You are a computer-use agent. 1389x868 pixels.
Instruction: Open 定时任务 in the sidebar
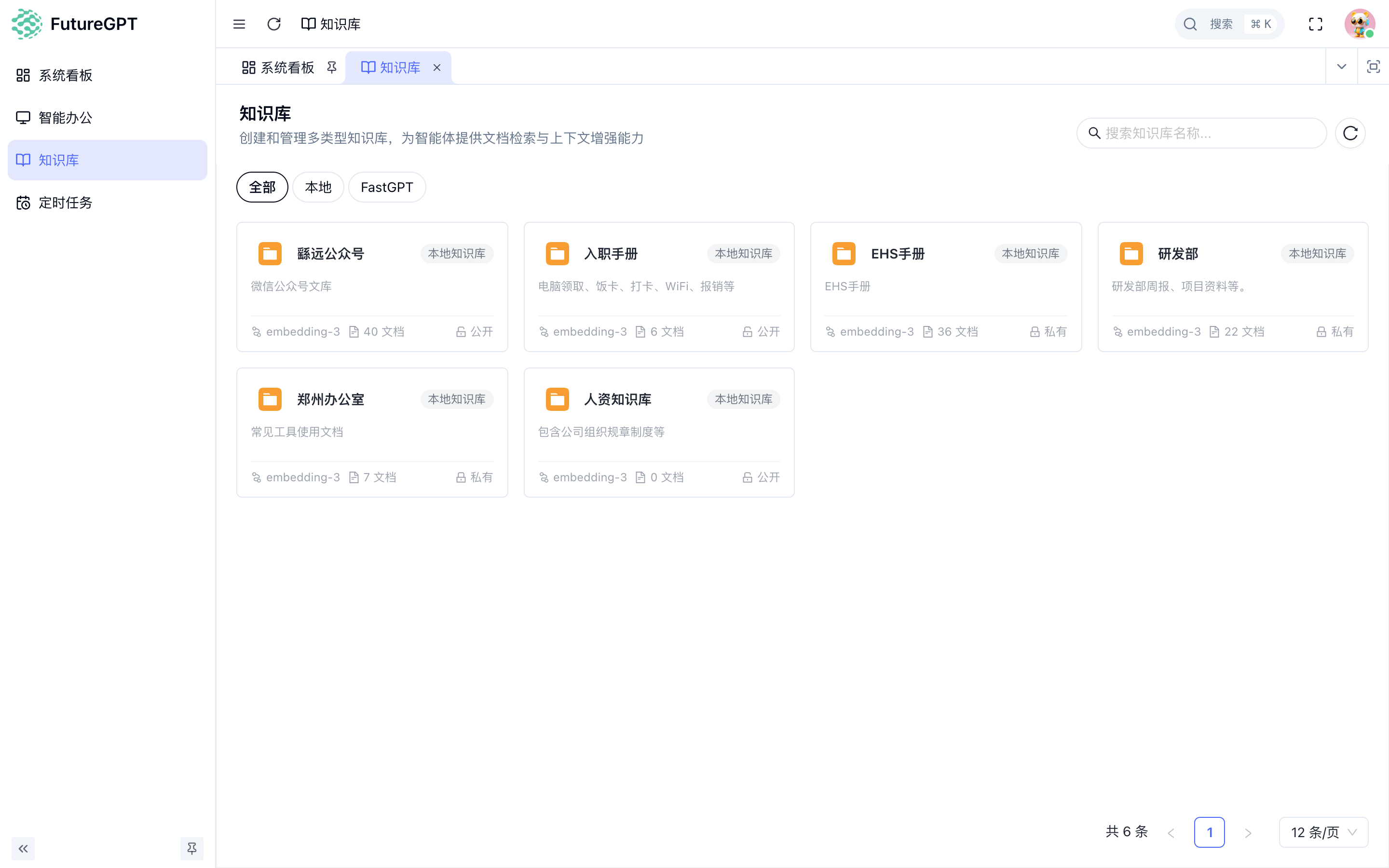108,203
